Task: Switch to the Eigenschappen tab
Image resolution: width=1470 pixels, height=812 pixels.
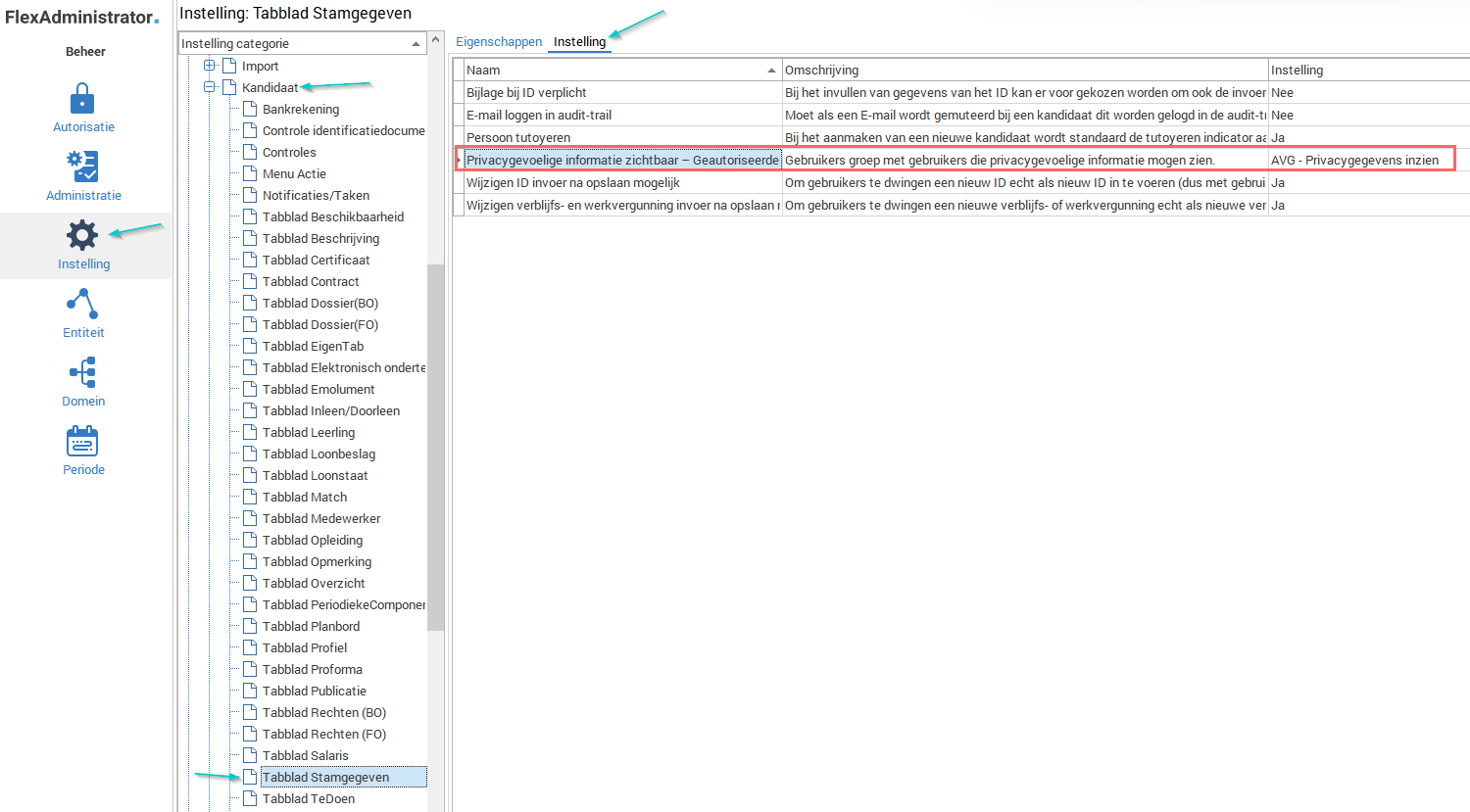Action: click(498, 42)
